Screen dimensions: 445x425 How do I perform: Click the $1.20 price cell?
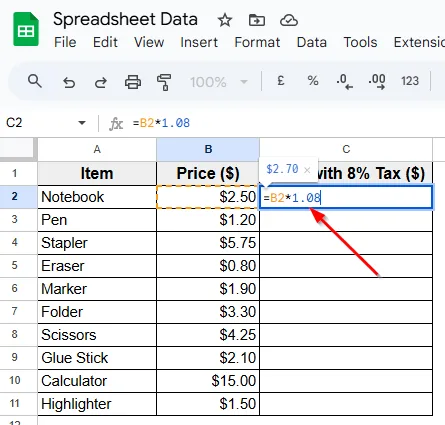208,220
